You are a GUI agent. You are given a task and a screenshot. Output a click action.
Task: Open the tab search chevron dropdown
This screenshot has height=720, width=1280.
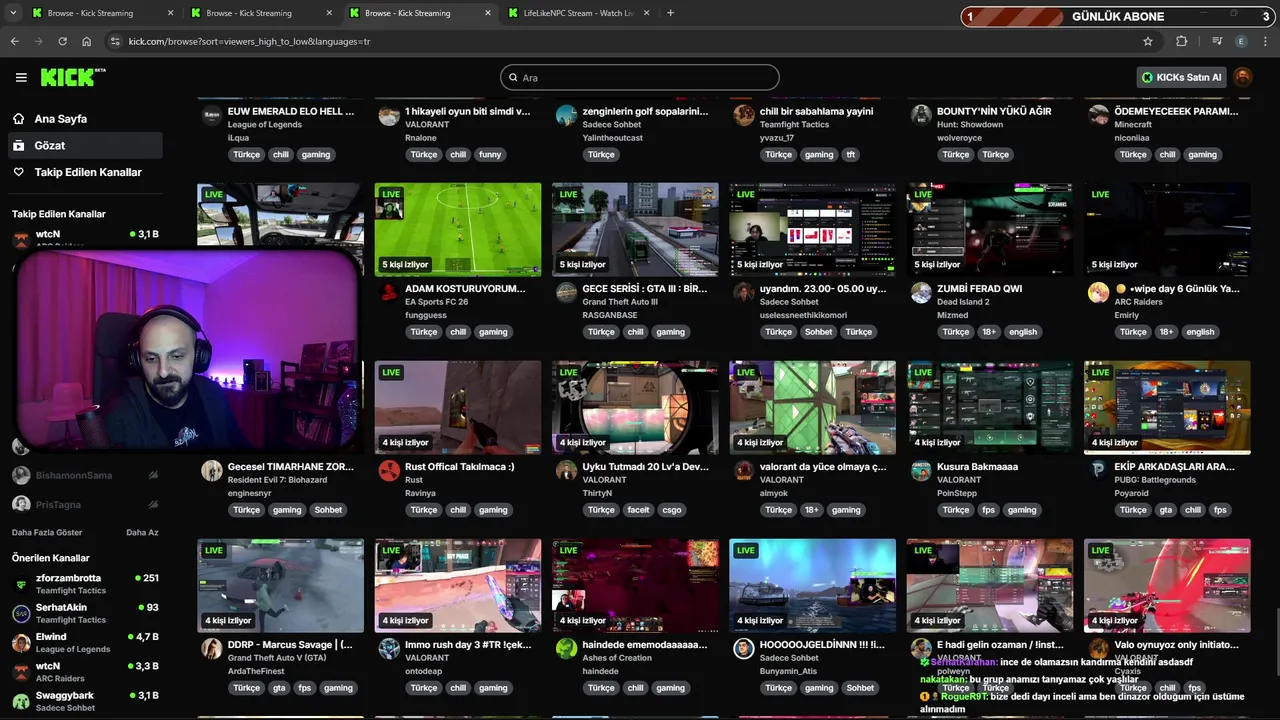11,13
